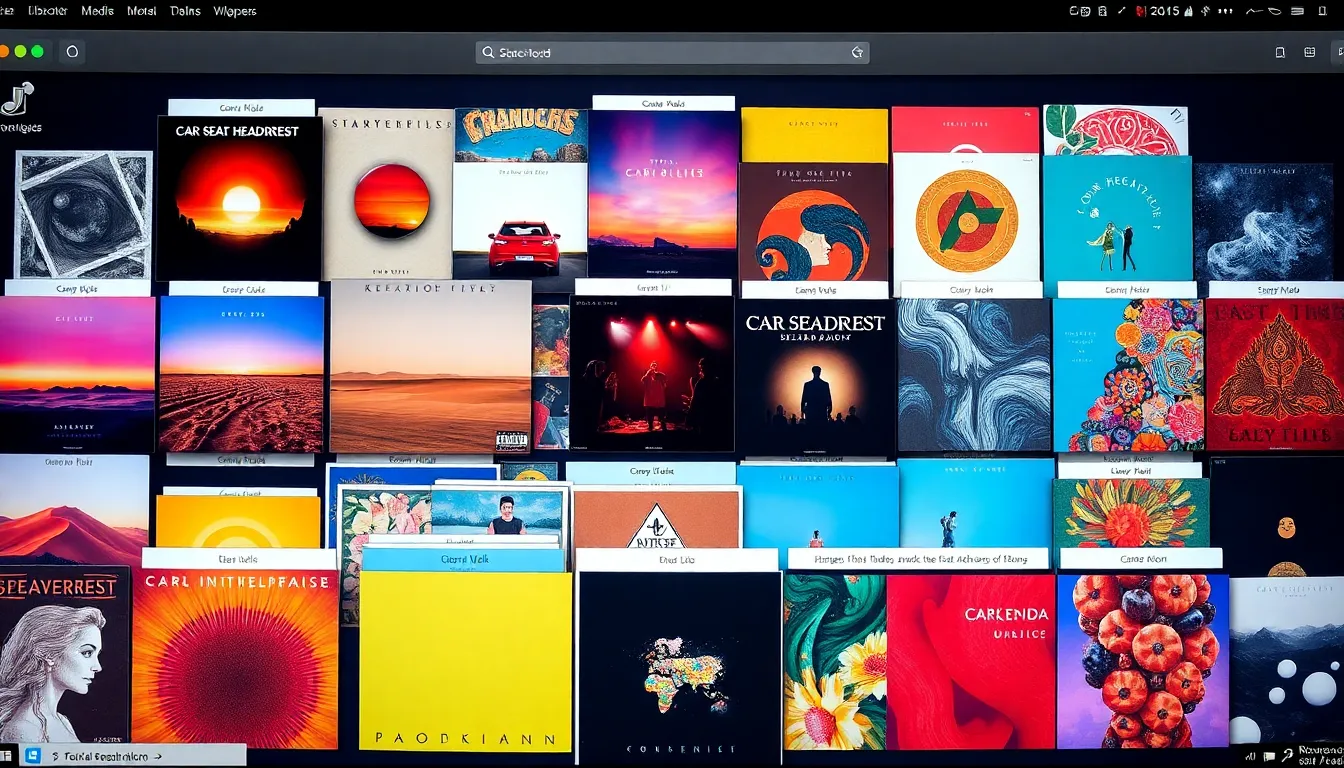Image resolution: width=1344 pixels, height=768 pixels.
Task: Open the beige album with the red circular sun
Action: click(x=387, y=193)
